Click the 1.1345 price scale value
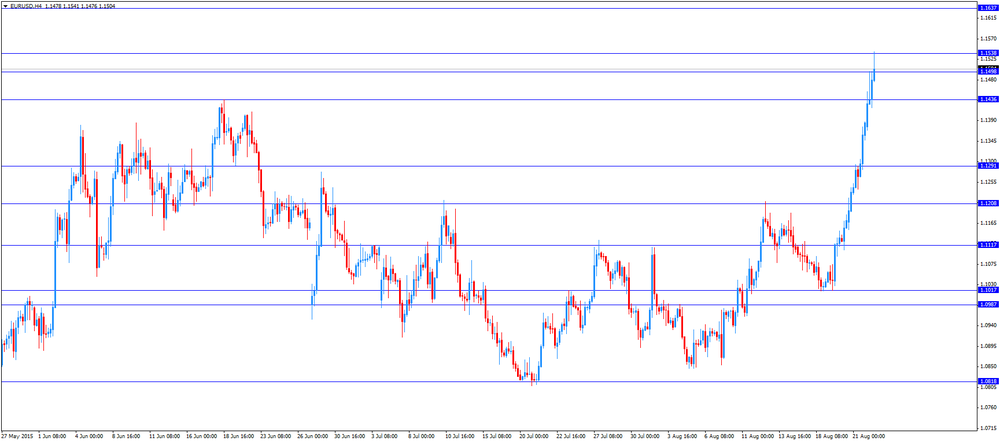Screen dimensions: 1000x441 pos(989,140)
